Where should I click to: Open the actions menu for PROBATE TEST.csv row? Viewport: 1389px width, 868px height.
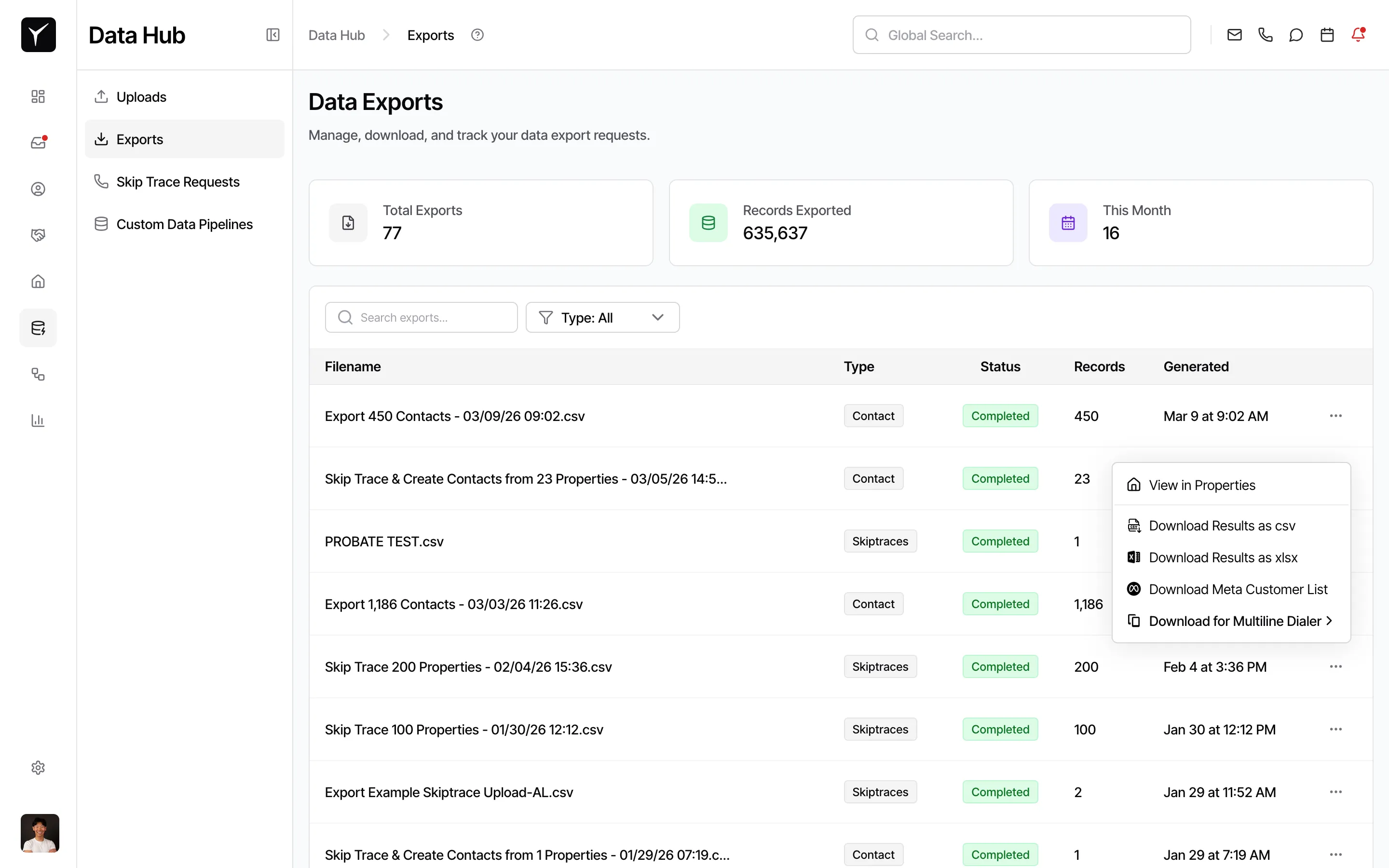click(1336, 541)
